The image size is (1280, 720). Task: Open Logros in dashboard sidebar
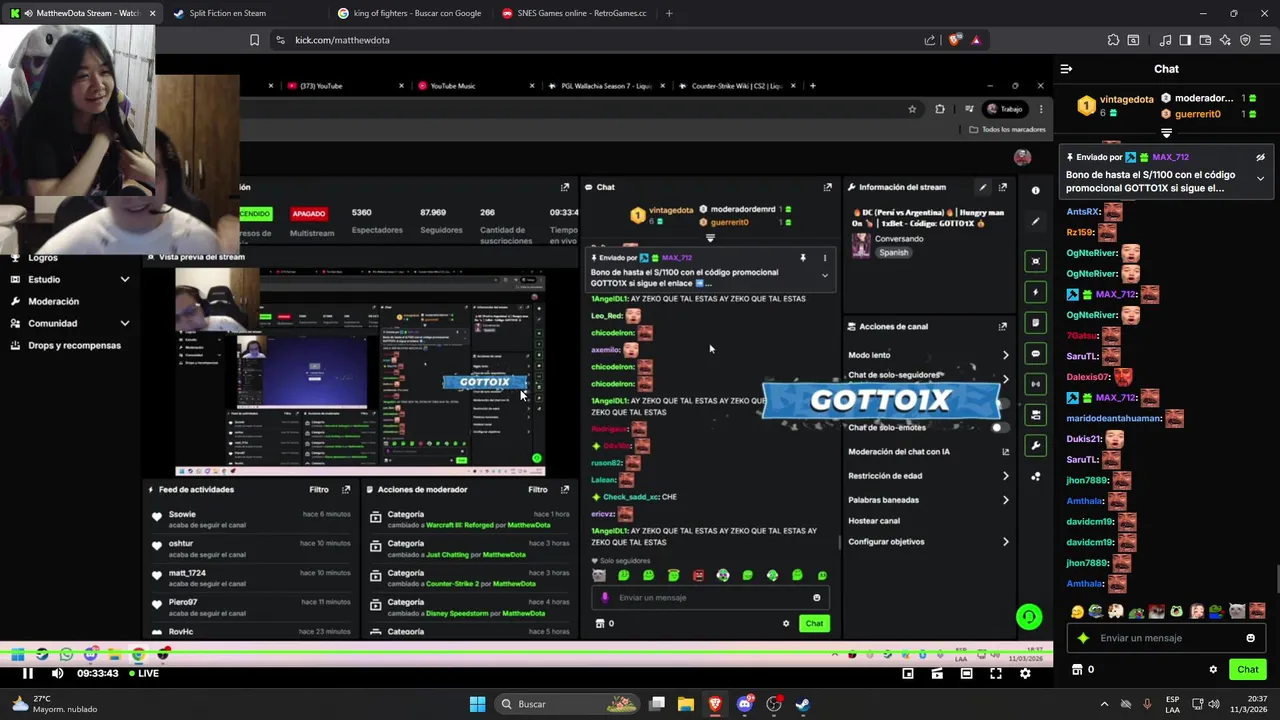tap(43, 258)
